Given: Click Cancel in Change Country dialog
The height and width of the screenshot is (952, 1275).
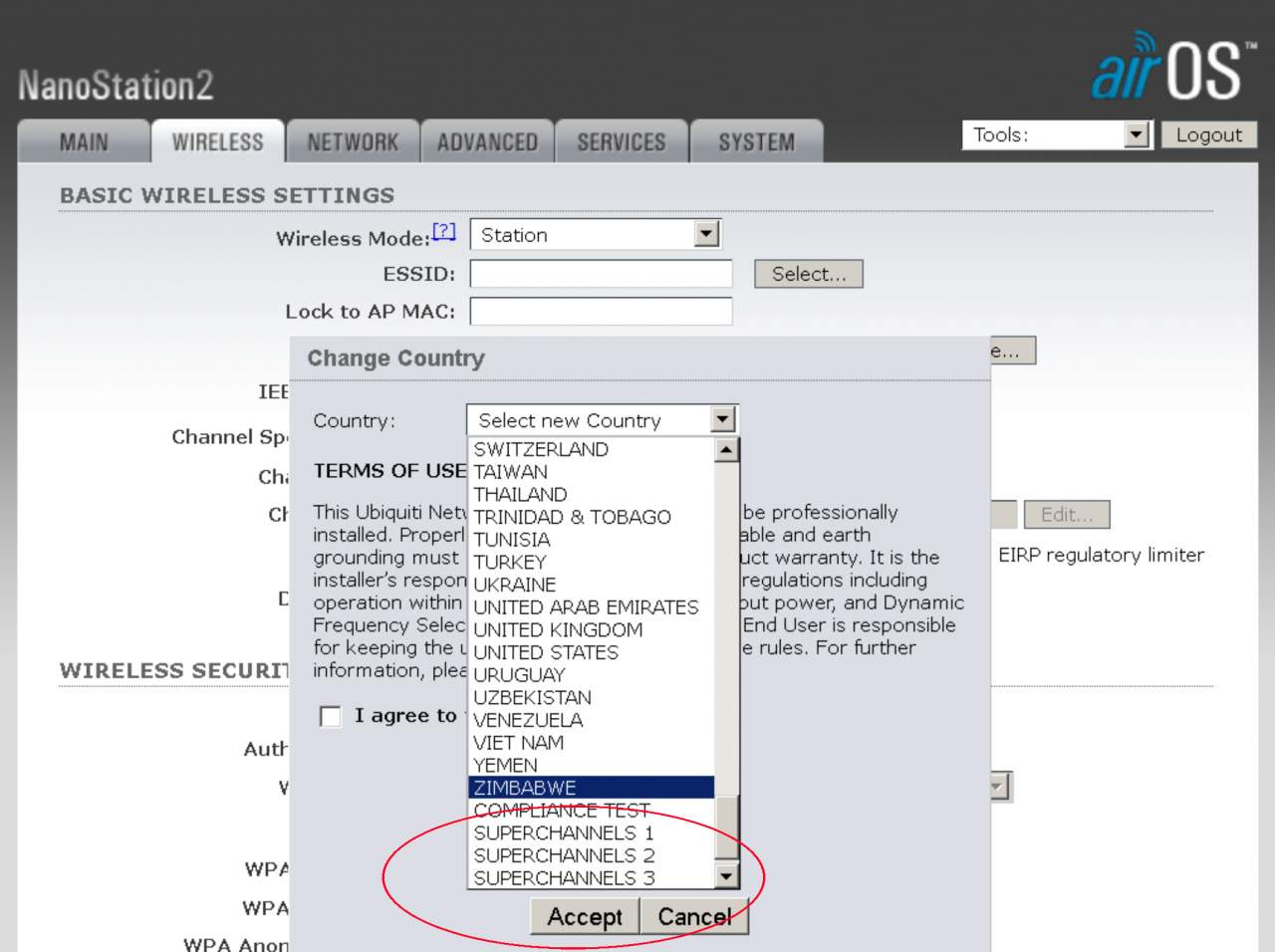Looking at the screenshot, I should coord(694,916).
